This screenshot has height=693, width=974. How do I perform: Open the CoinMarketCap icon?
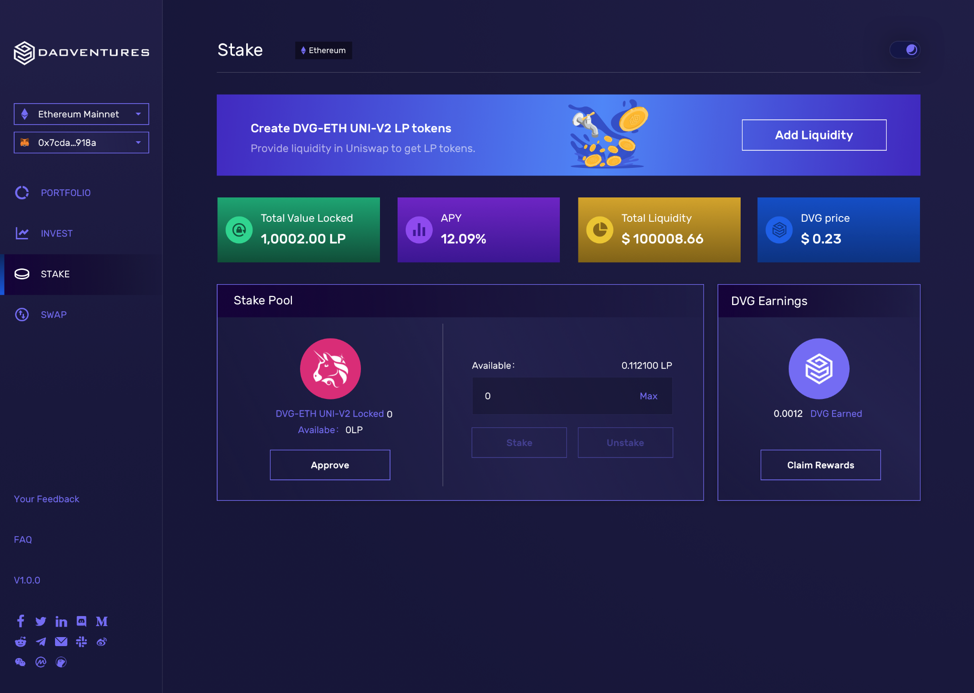pyautogui.click(x=41, y=662)
